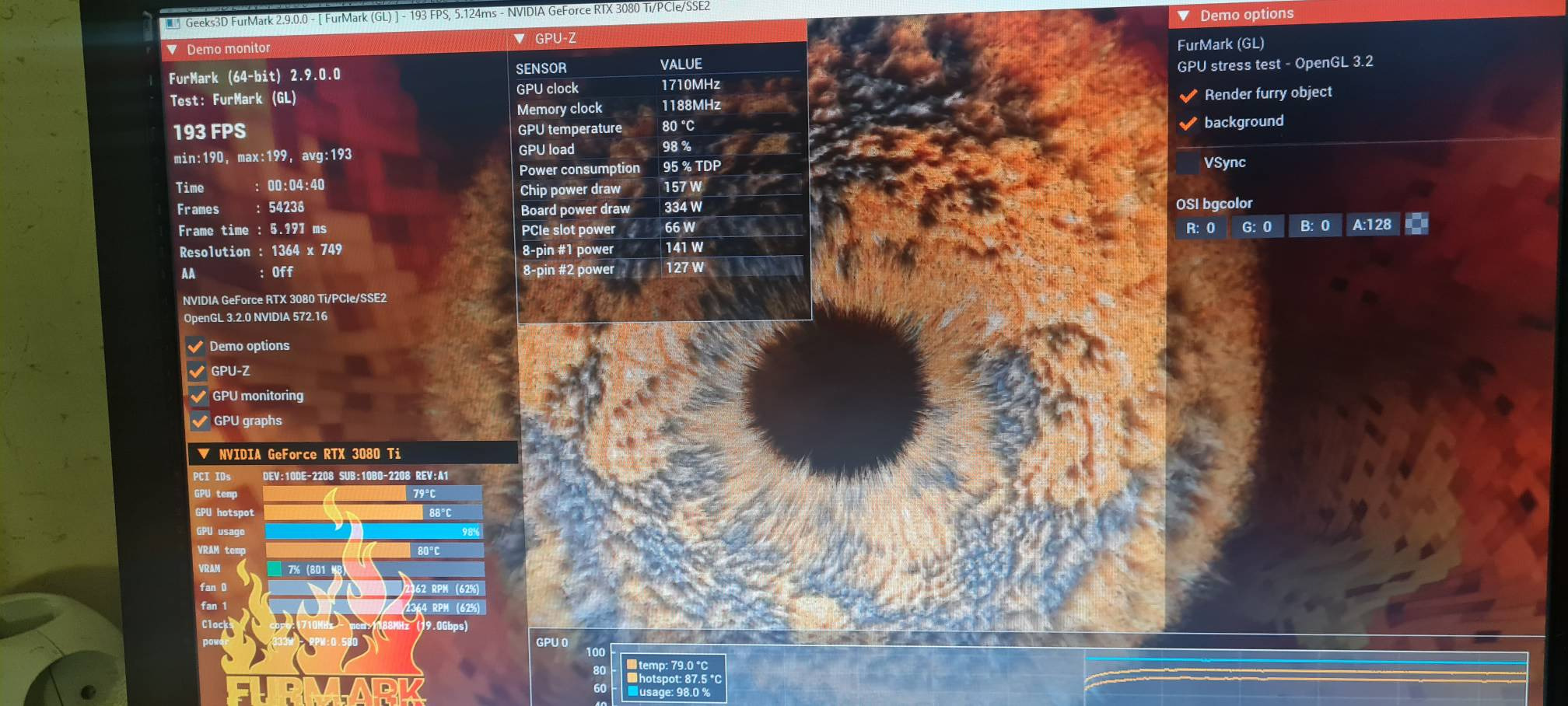Click the Chip power draw 157 W value

coord(683,187)
